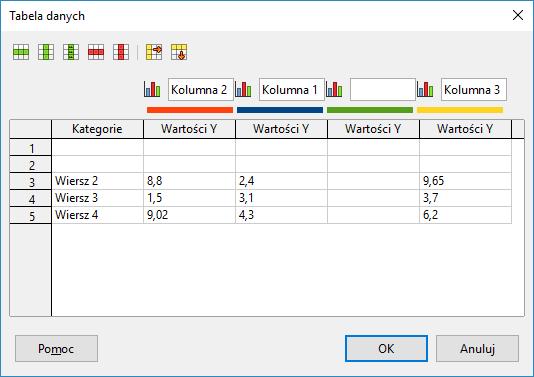Click the cell containing 3,1
Screen dimensions: 534x377
pyautogui.click(x=281, y=198)
